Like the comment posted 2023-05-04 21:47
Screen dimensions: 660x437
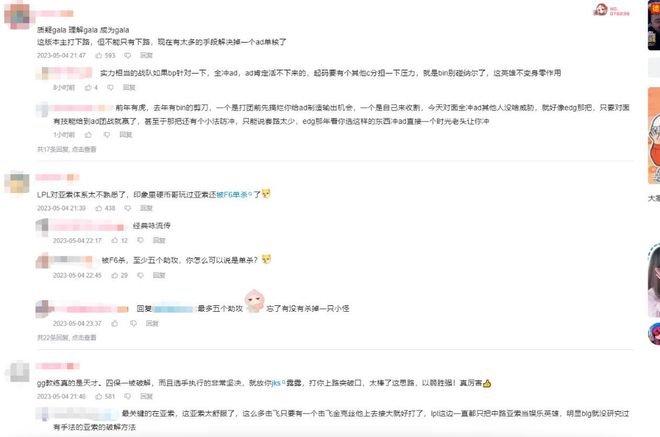tap(105, 56)
